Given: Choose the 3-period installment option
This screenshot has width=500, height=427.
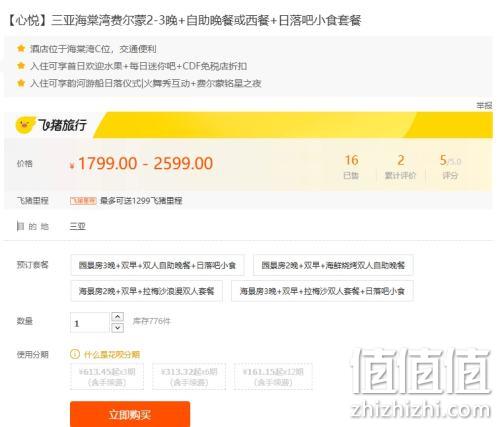Looking at the screenshot, I should [107, 377].
